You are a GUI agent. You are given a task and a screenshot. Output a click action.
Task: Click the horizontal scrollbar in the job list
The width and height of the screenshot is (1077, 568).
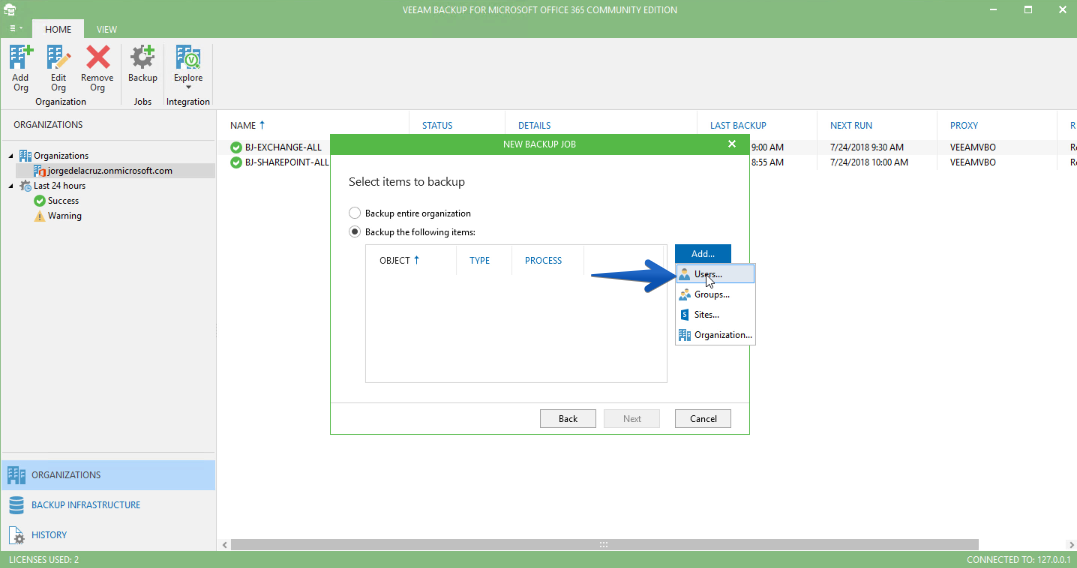[x=604, y=545]
